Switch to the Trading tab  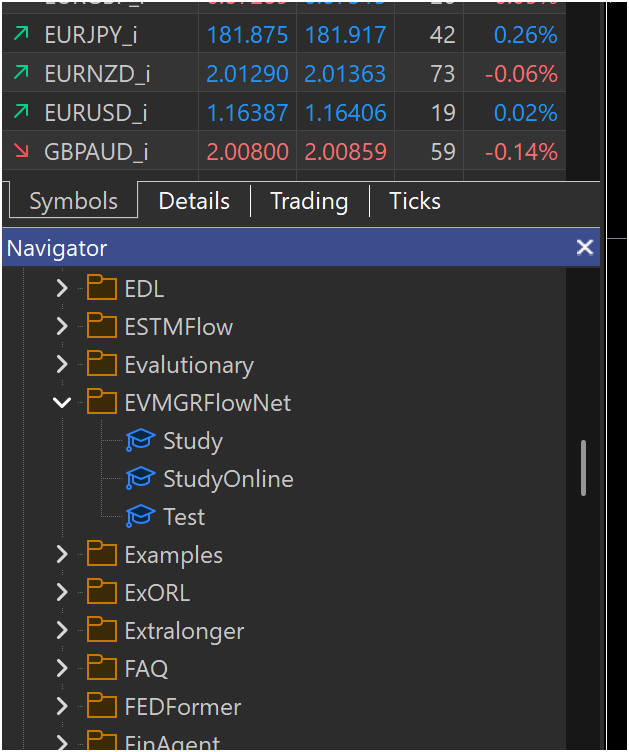[309, 201]
